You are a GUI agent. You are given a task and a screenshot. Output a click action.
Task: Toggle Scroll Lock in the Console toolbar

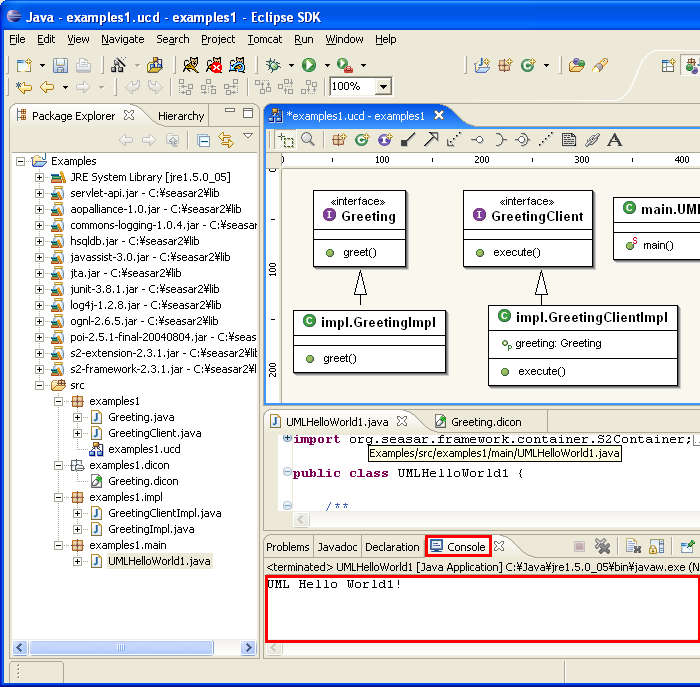656,546
